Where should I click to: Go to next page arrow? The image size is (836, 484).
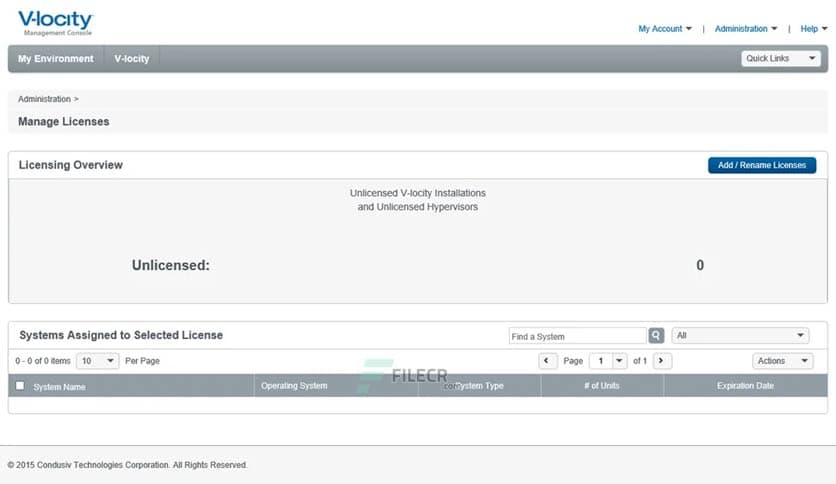pyautogui.click(x=662, y=361)
